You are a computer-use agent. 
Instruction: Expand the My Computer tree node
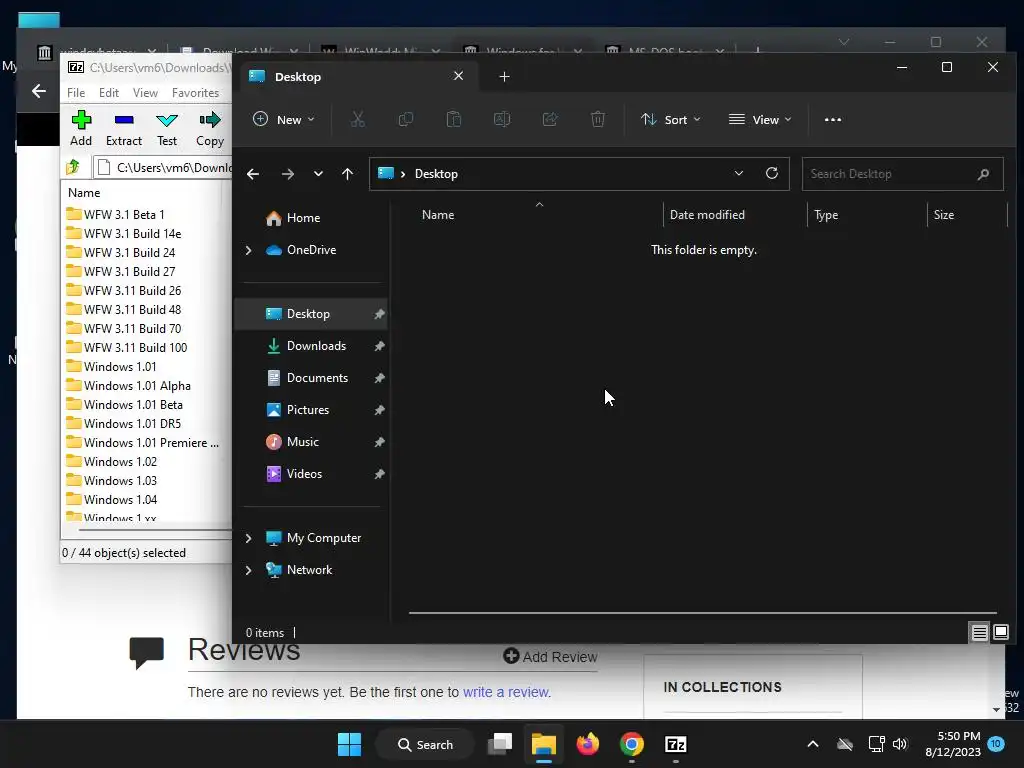coord(248,538)
